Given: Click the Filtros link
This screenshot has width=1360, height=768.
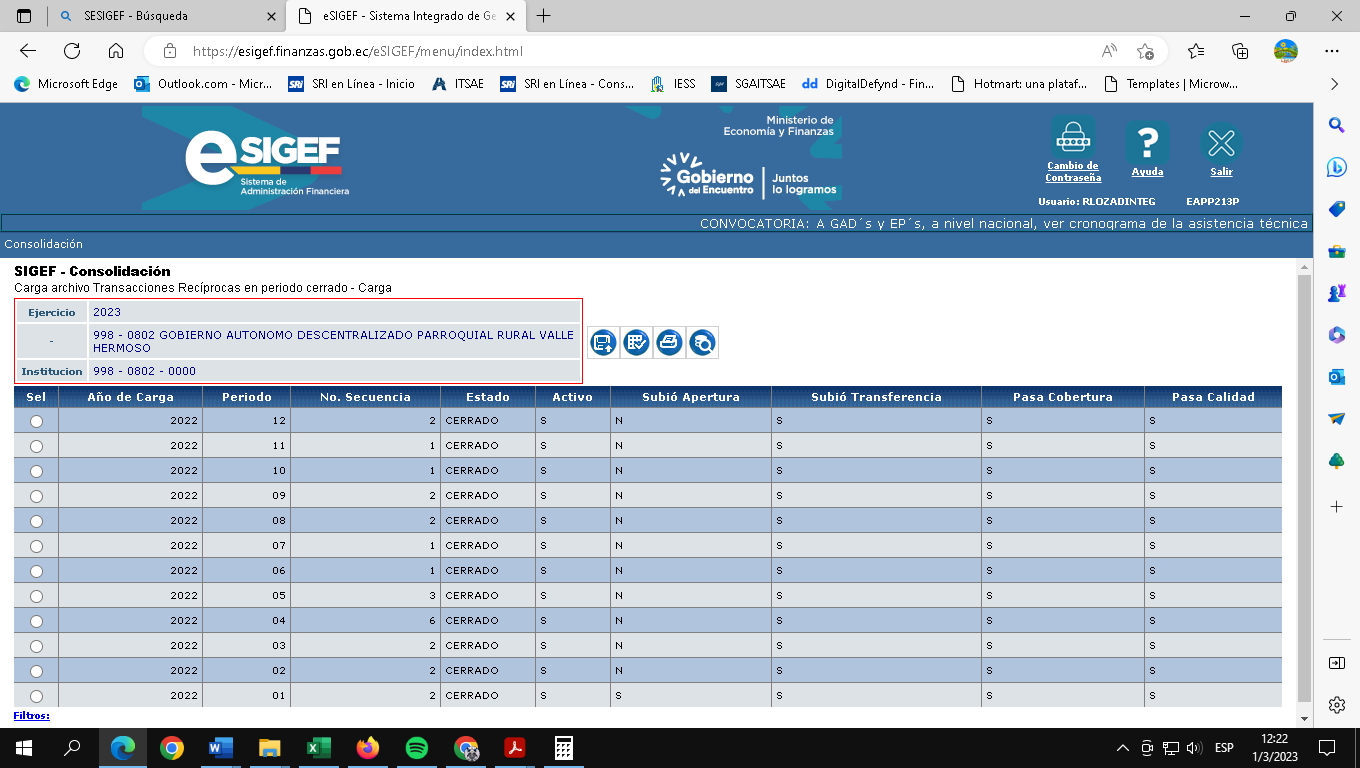Looking at the screenshot, I should (x=32, y=715).
